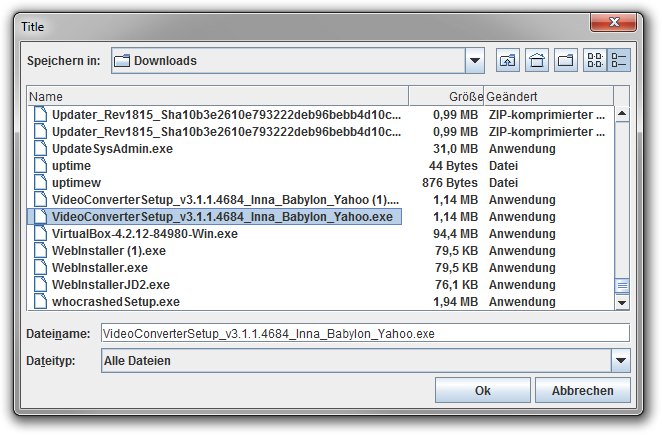
Task: Select the uptimew file
Action: coord(76,182)
